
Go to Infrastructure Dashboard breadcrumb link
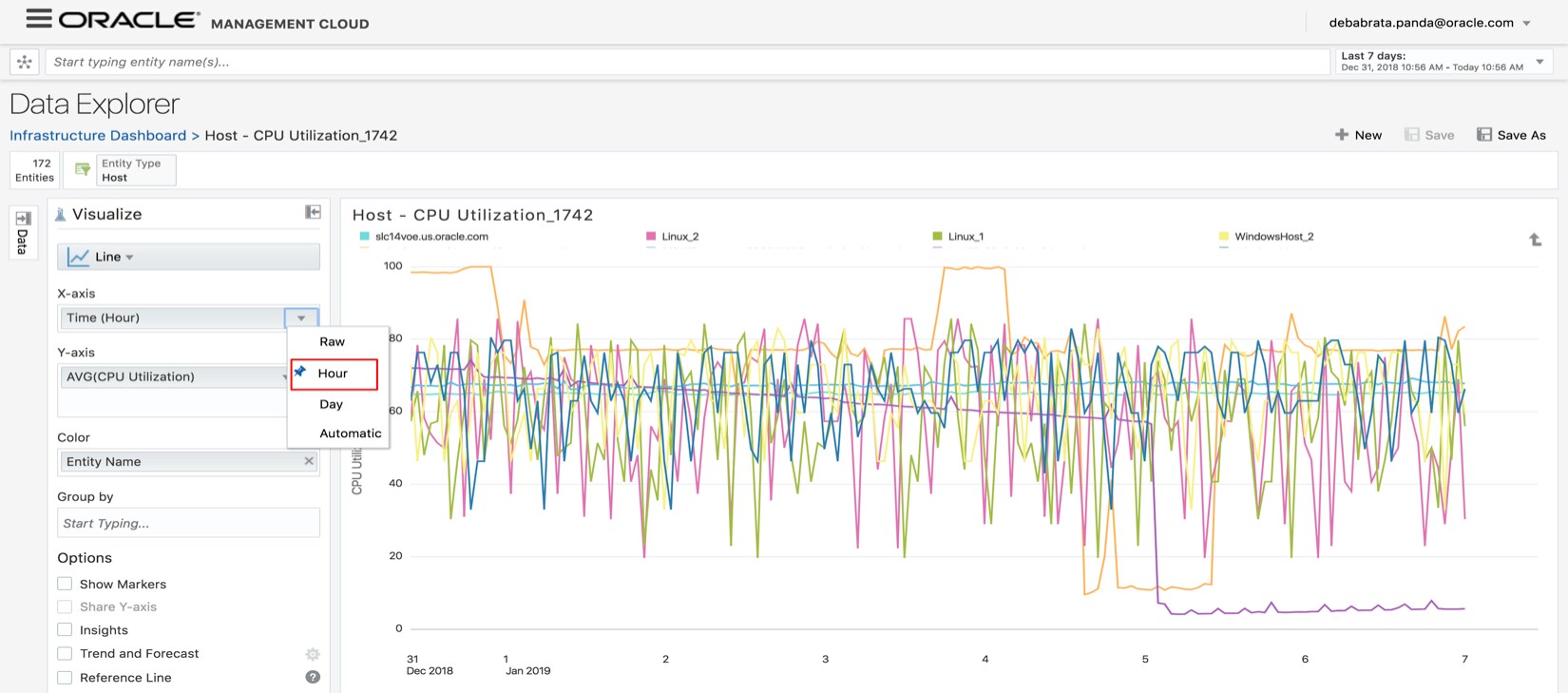(x=98, y=135)
